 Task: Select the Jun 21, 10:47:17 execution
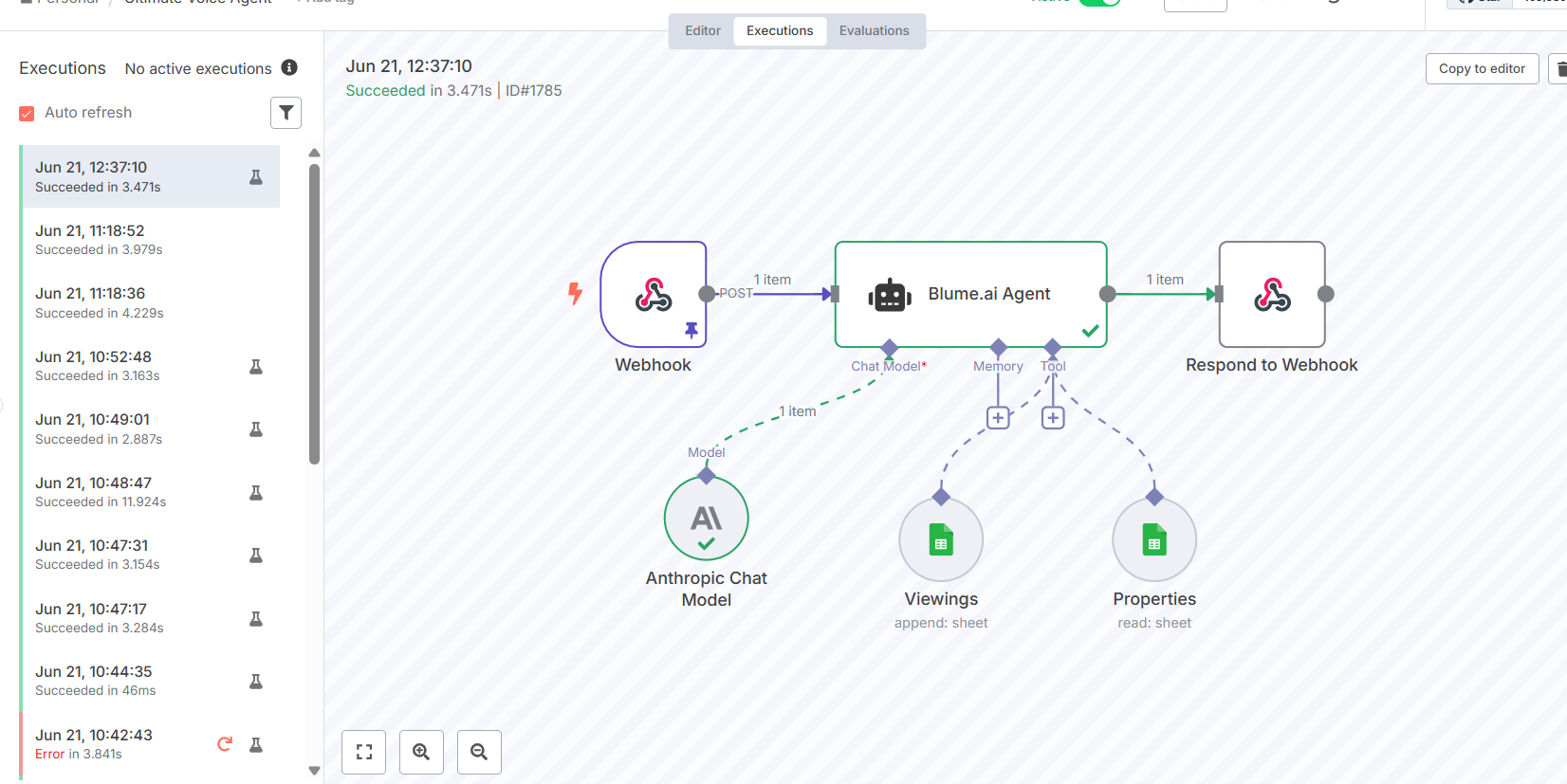click(150, 618)
